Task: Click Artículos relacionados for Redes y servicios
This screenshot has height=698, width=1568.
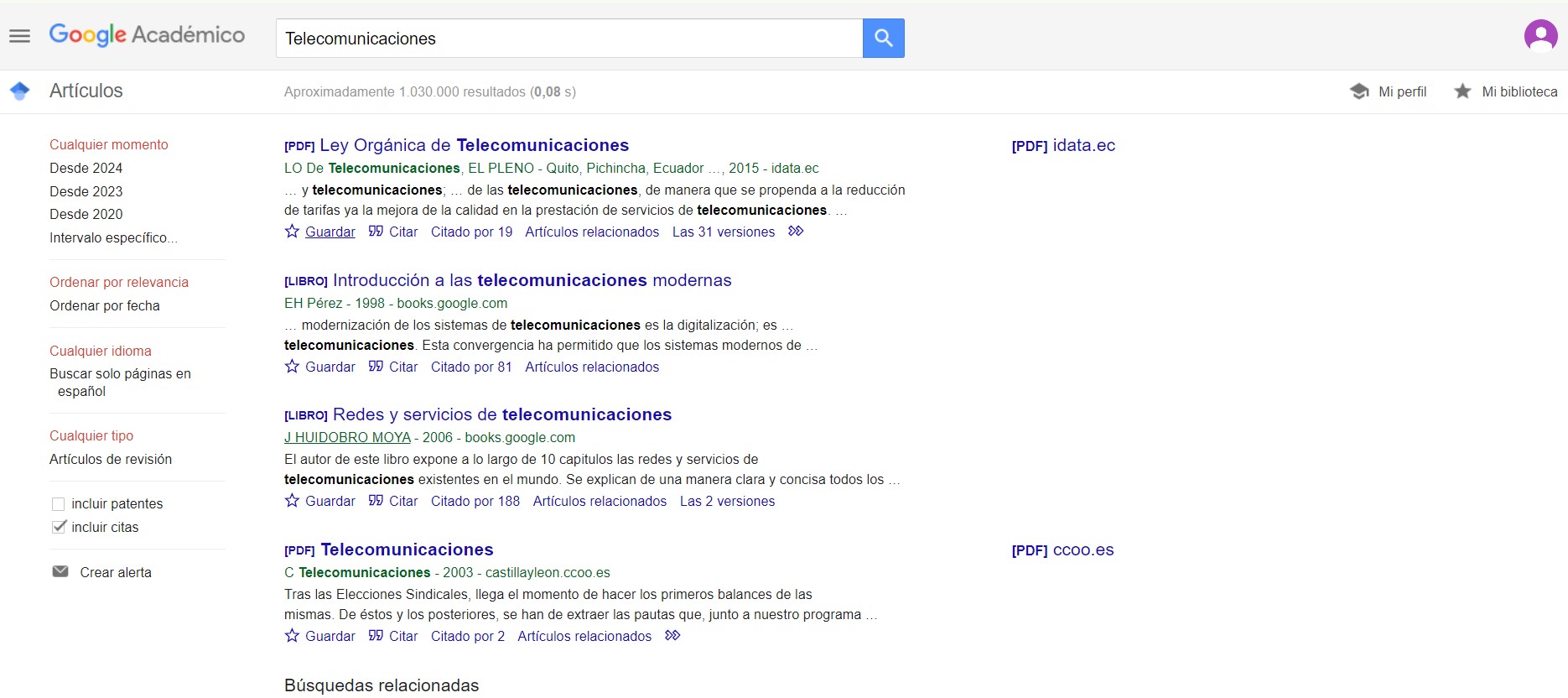Action: (x=600, y=501)
